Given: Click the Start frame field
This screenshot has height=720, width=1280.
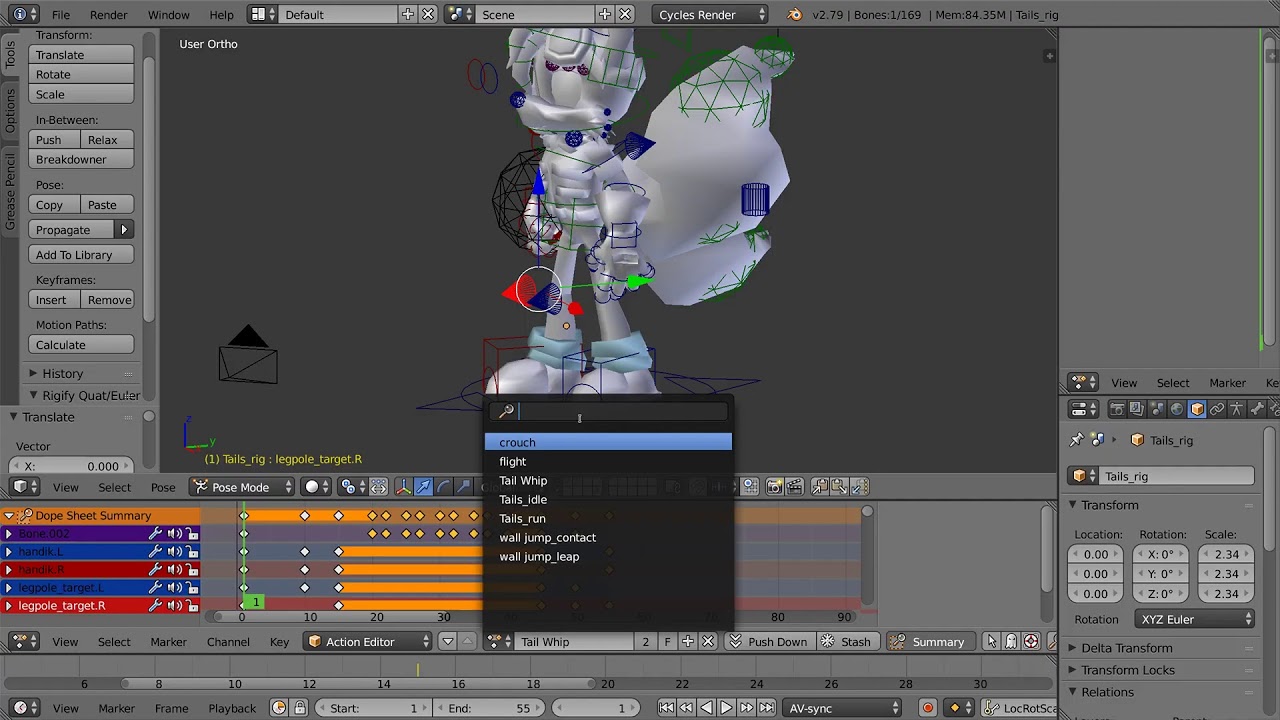Looking at the screenshot, I should 373,708.
